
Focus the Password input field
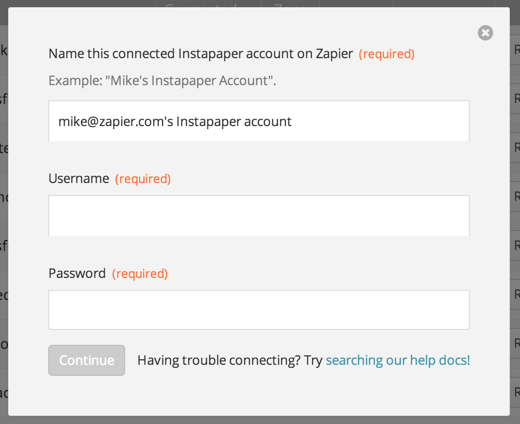259,310
